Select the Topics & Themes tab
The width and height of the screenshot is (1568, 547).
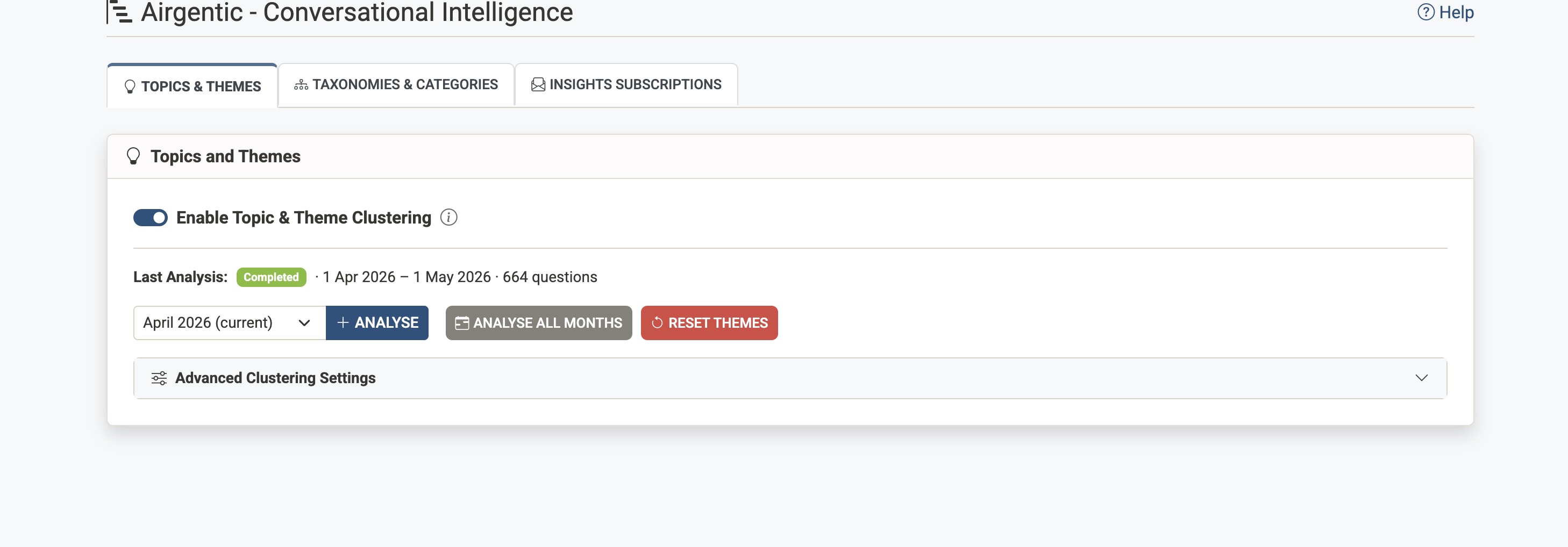[193, 87]
